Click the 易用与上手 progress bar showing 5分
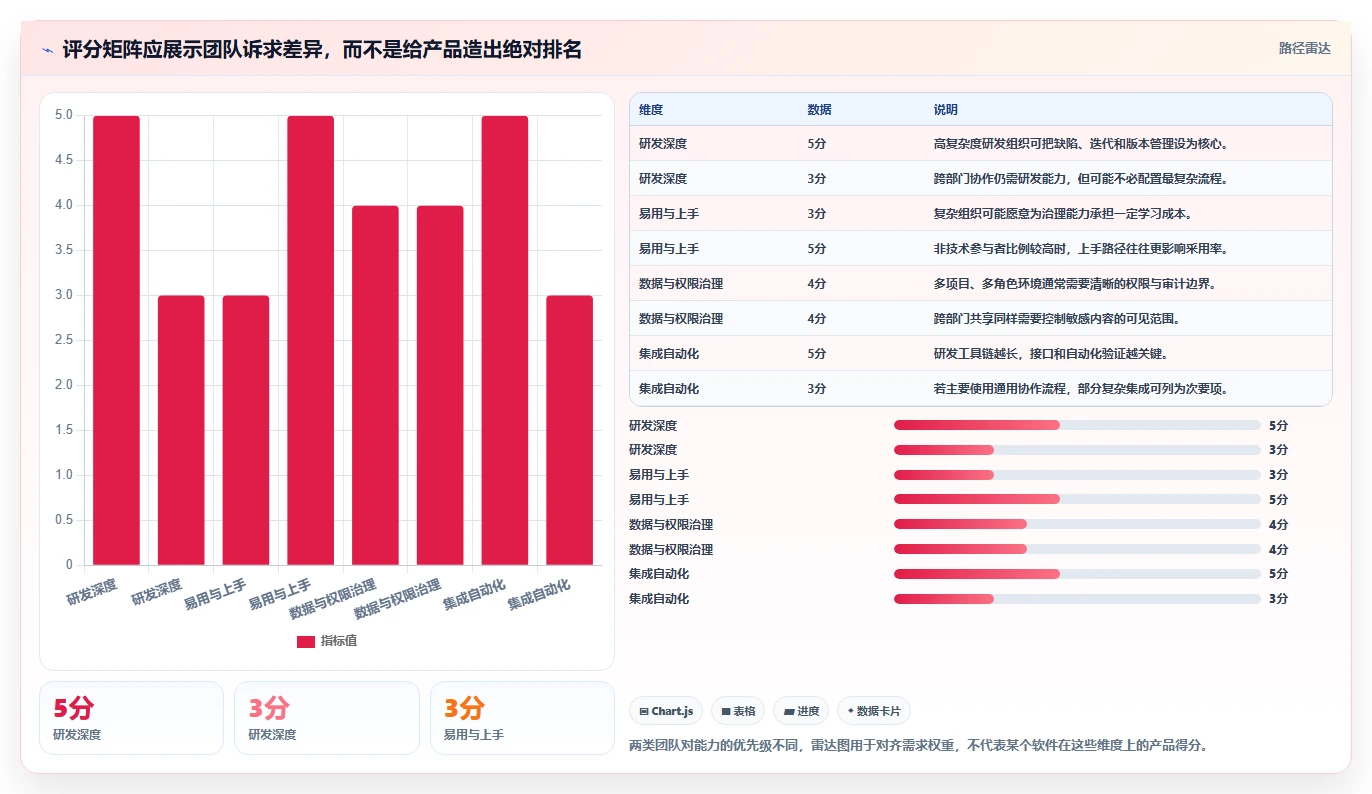Image resolution: width=1372 pixels, height=794 pixels. (x=1077, y=499)
